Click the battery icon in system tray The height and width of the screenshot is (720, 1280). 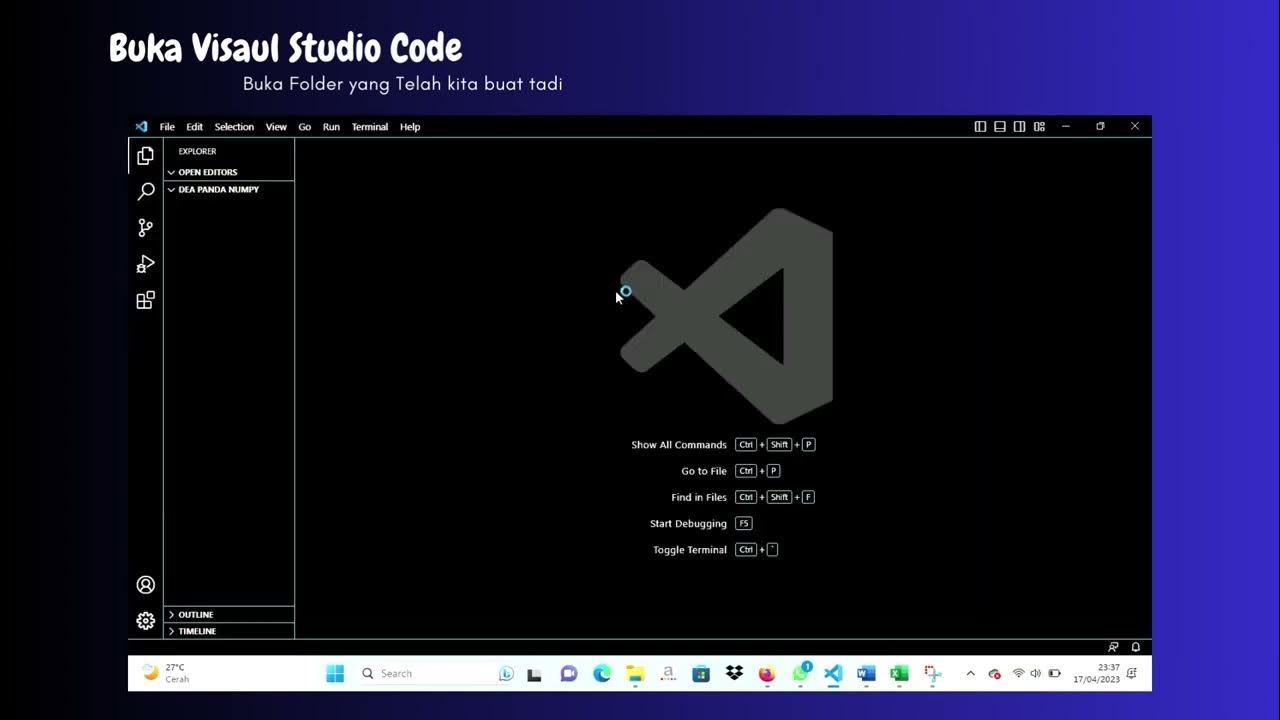click(x=1054, y=674)
